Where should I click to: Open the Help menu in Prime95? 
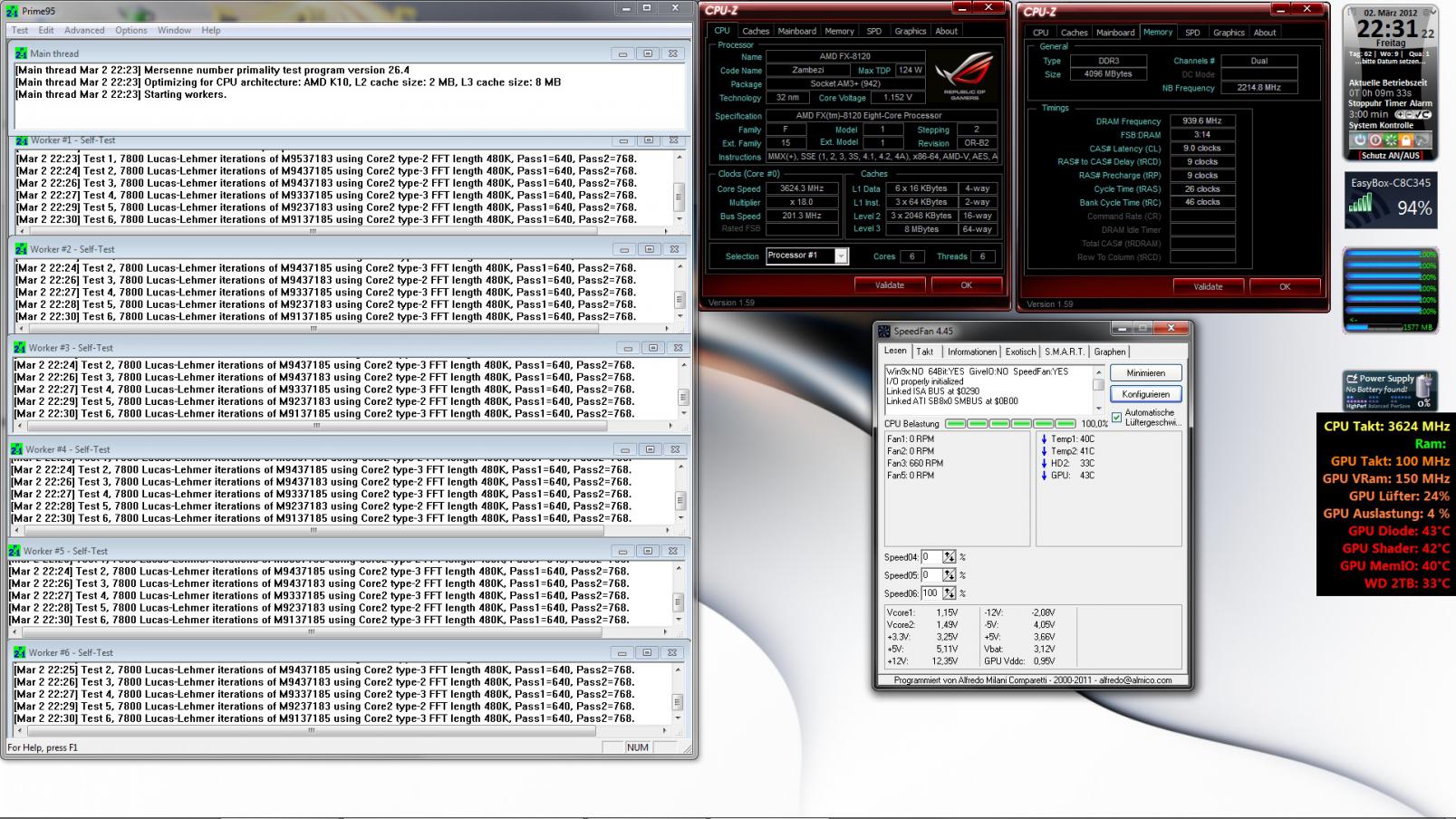211,30
